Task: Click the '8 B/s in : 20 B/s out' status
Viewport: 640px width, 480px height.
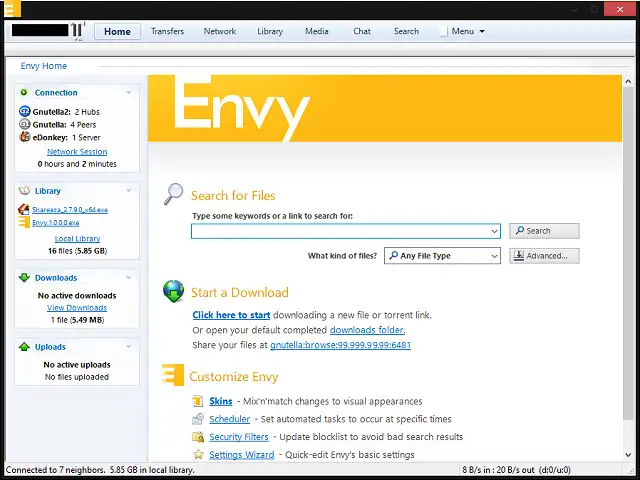Action: pos(498,470)
